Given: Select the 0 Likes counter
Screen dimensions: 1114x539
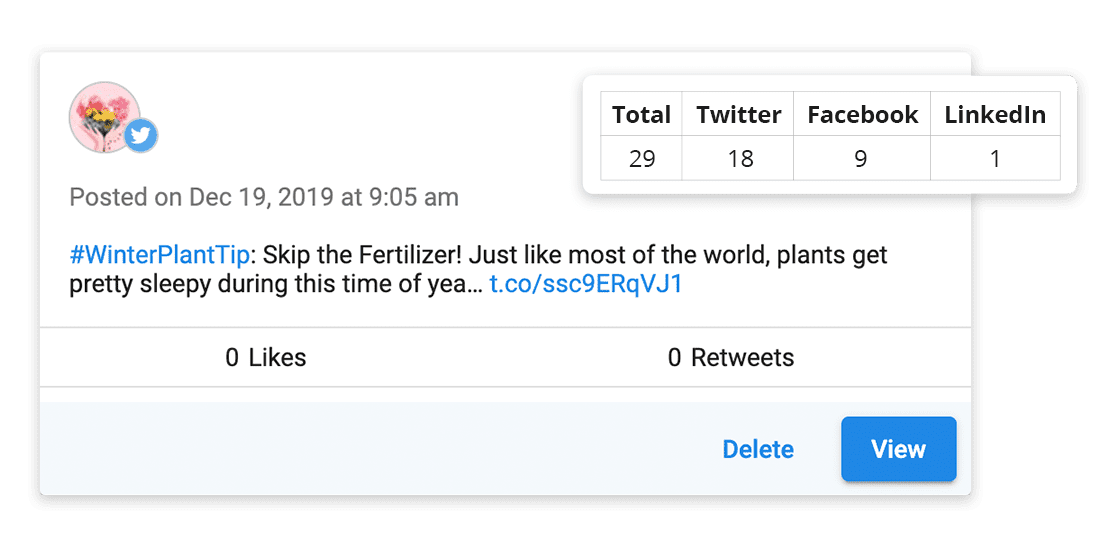Looking at the screenshot, I should point(266,357).
